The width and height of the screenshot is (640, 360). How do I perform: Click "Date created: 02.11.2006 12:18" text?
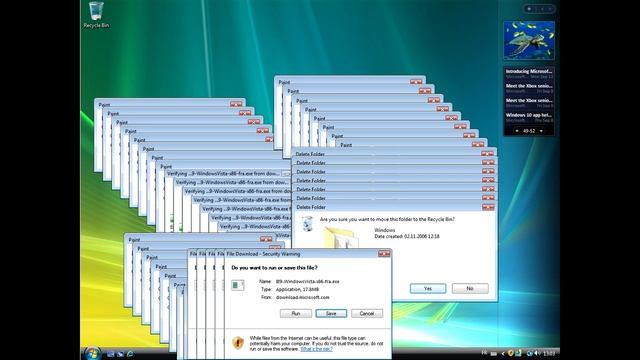[x=407, y=236]
